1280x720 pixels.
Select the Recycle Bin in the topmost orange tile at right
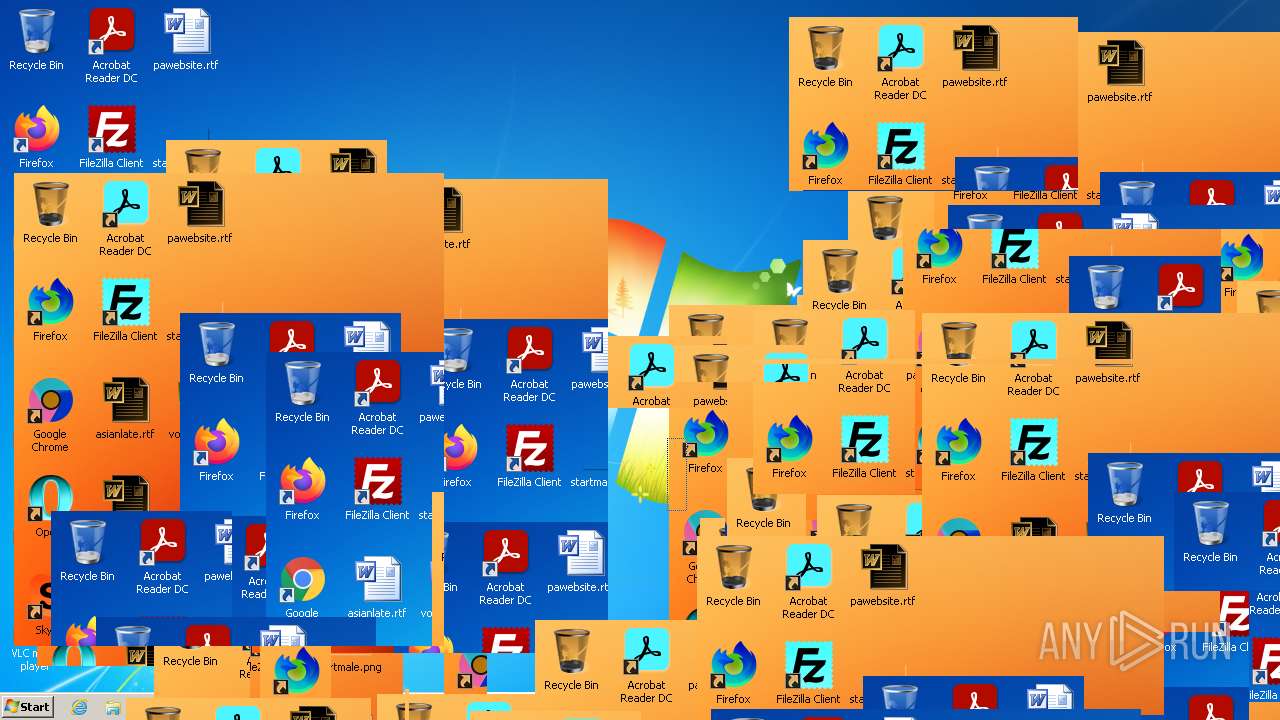click(825, 57)
